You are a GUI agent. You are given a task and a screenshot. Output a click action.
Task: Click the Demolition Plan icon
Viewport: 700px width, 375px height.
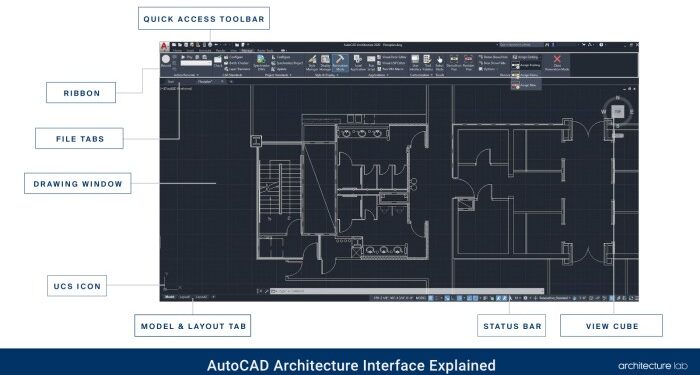click(x=454, y=63)
